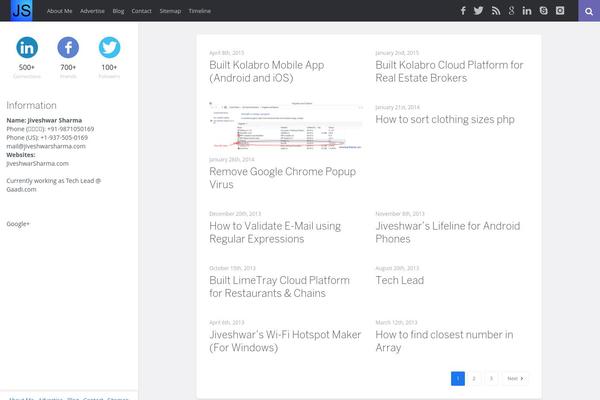
Task: Open the "Tech Lead" post title
Action: pos(399,281)
